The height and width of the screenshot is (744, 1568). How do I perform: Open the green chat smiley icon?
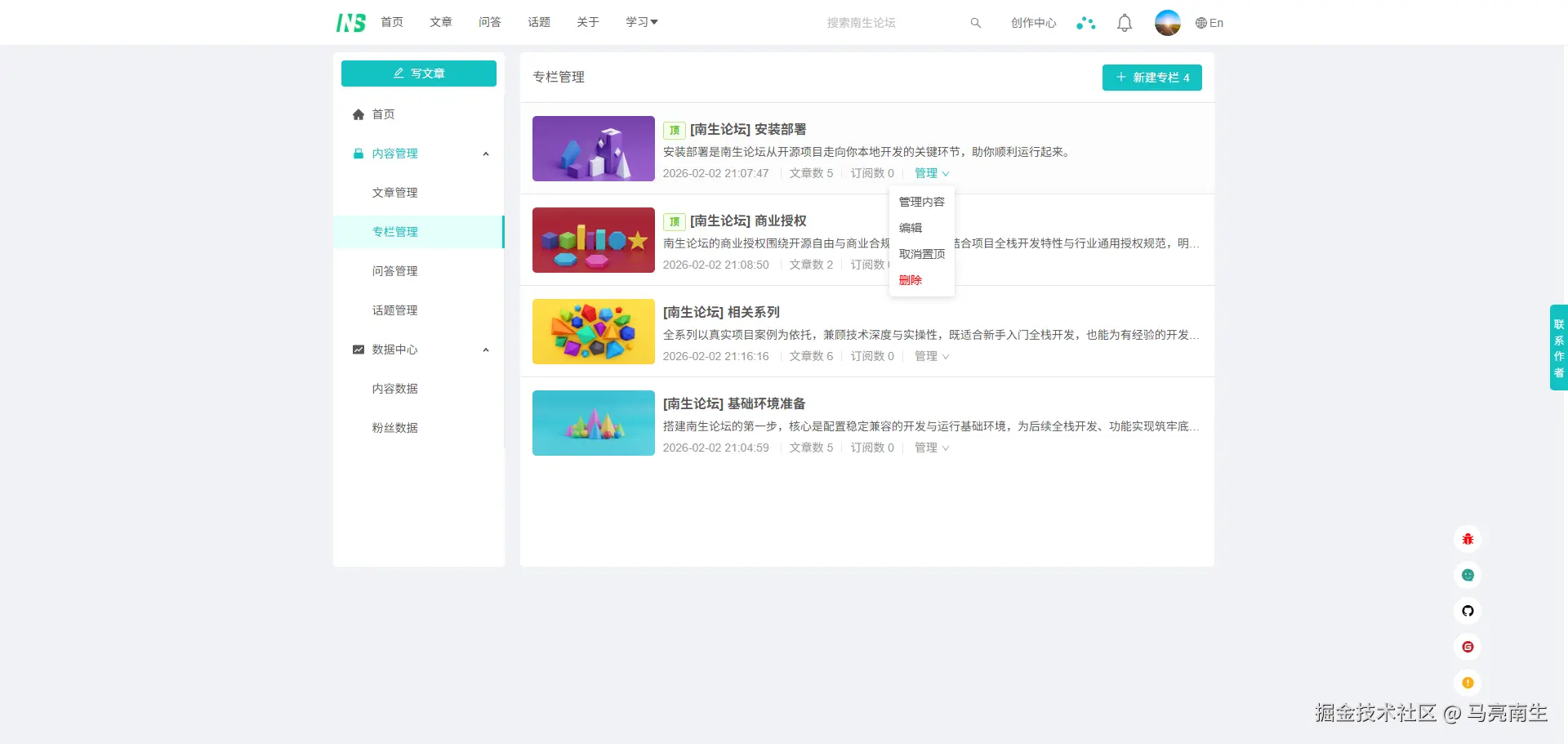click(x=1468, y=575)
